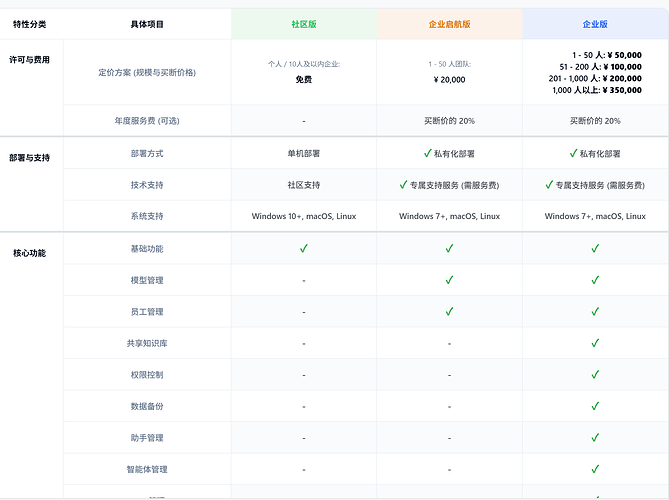This screenshot has width=669, height=500.
Task: Click the 基础功能 checkmark under 社区版
Action: click(304, 248)
